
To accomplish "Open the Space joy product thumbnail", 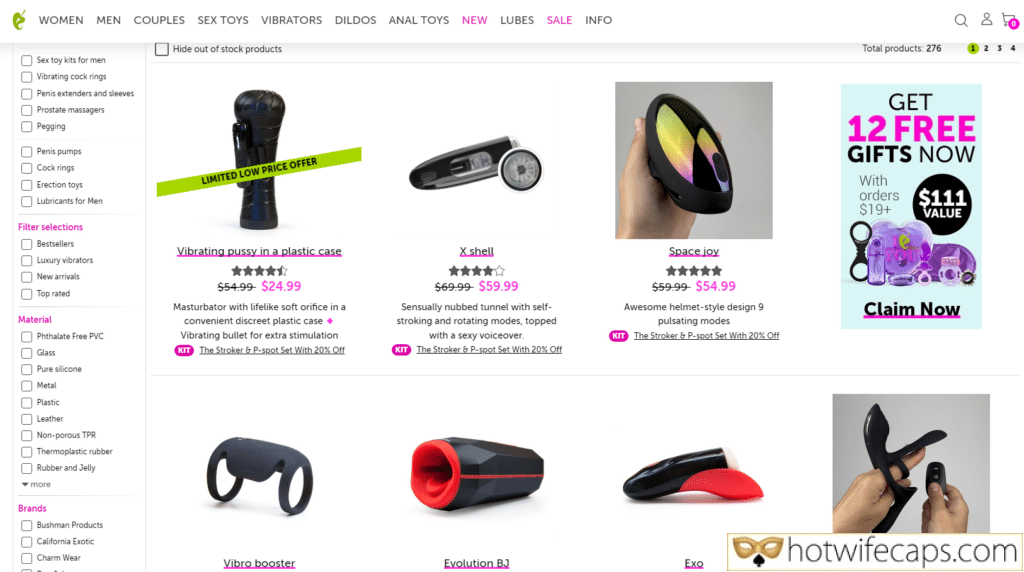I will point(694,160).
